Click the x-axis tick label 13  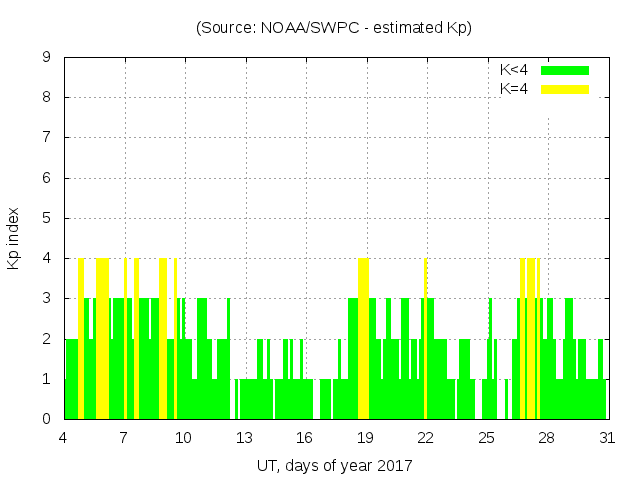(244, 438)
